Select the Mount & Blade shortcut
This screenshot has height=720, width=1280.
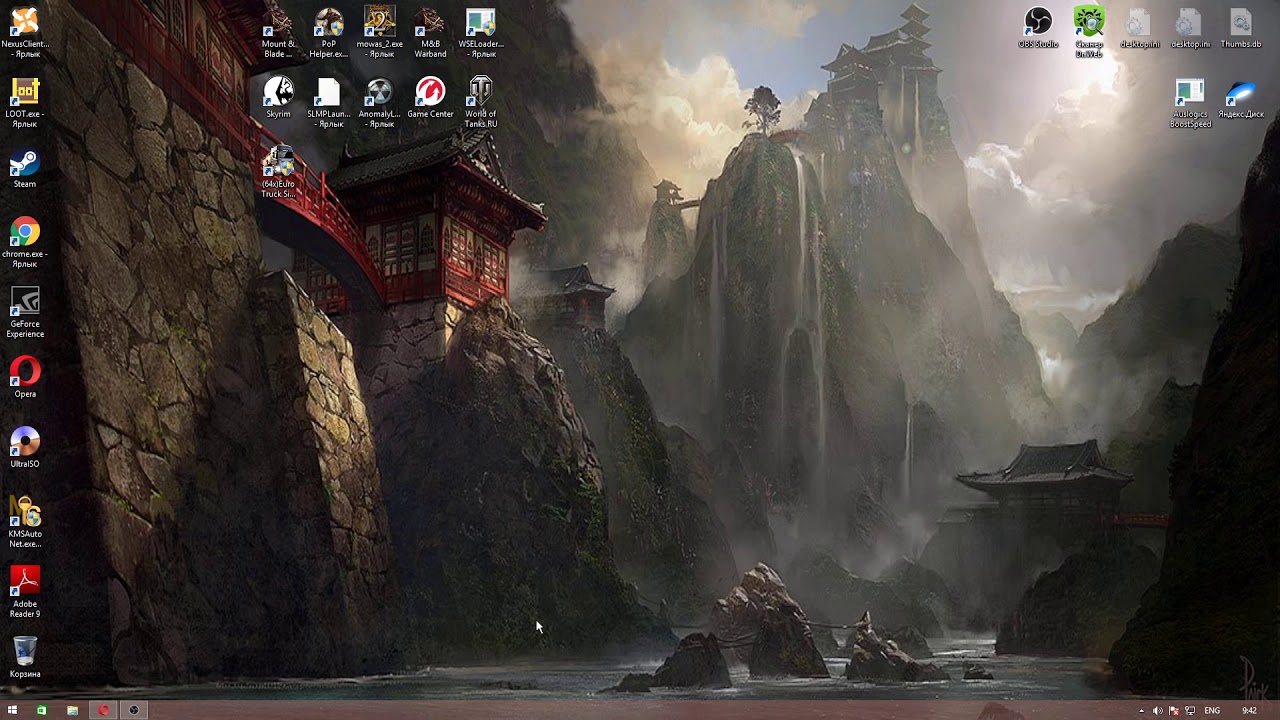tap(278, 32)
